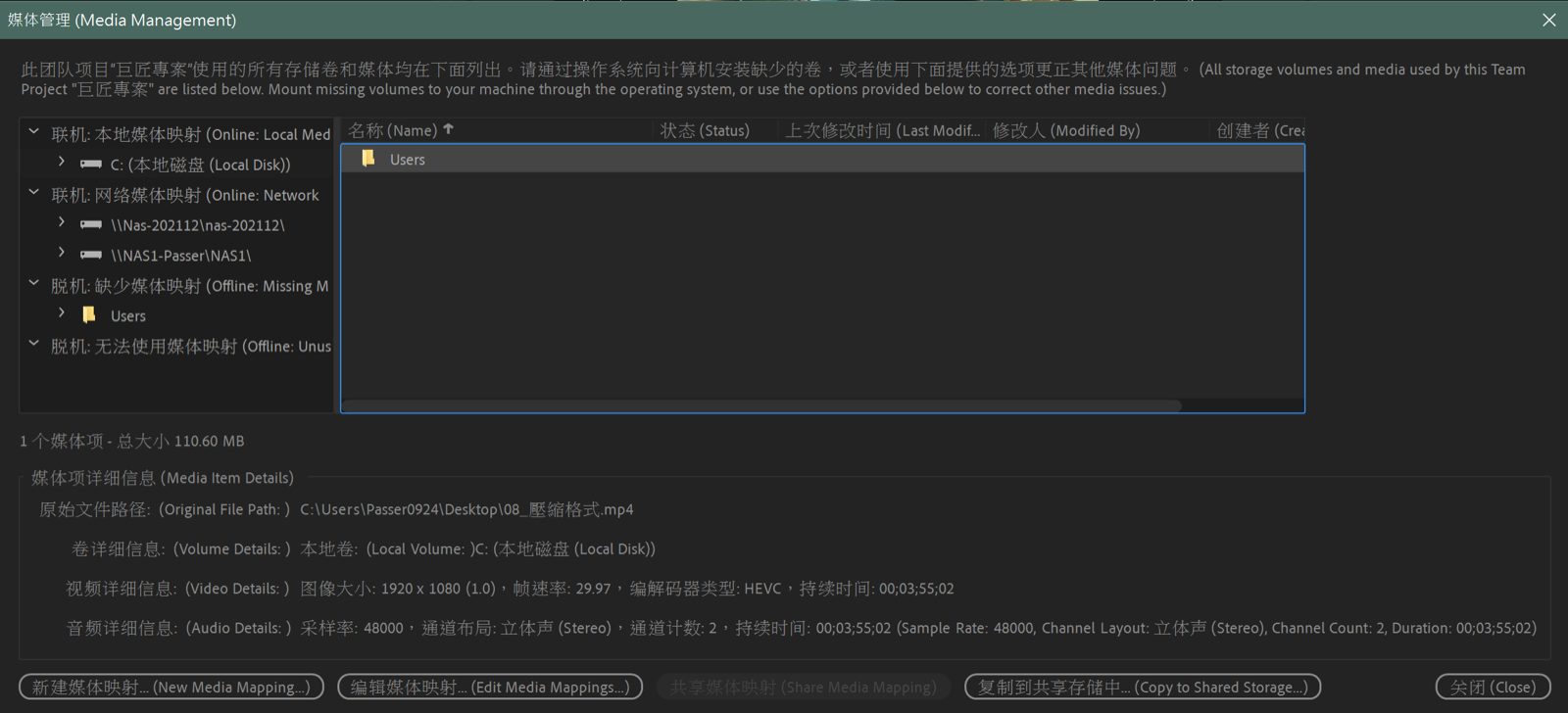1568x713 pixels.
Task: Expand the \\Nas-202112\nas-202112\ volume
Action: [62, 222]
